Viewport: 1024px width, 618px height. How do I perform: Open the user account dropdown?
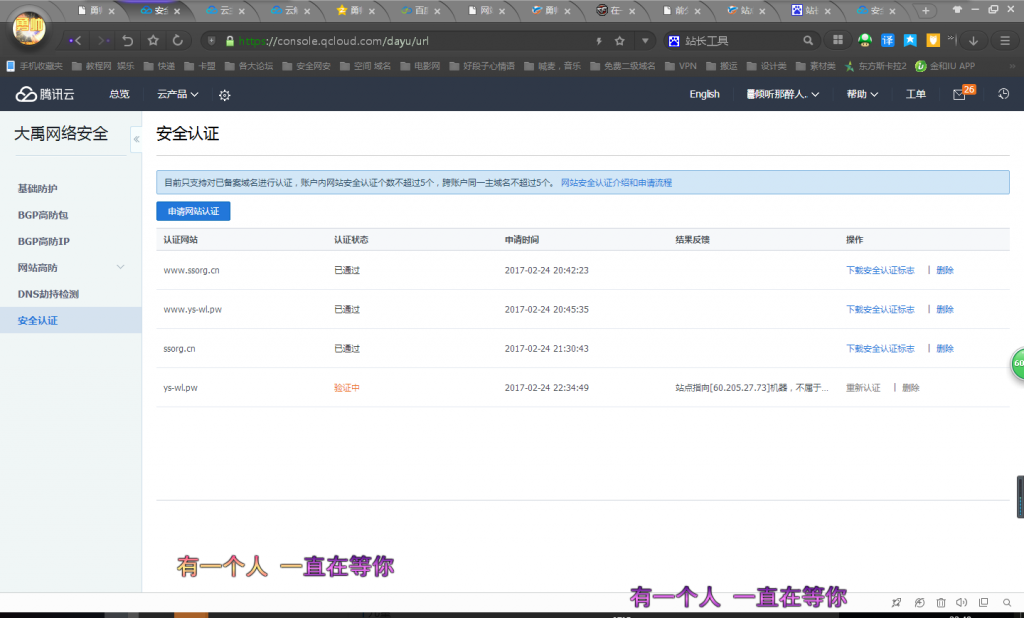tap(783, 94)
